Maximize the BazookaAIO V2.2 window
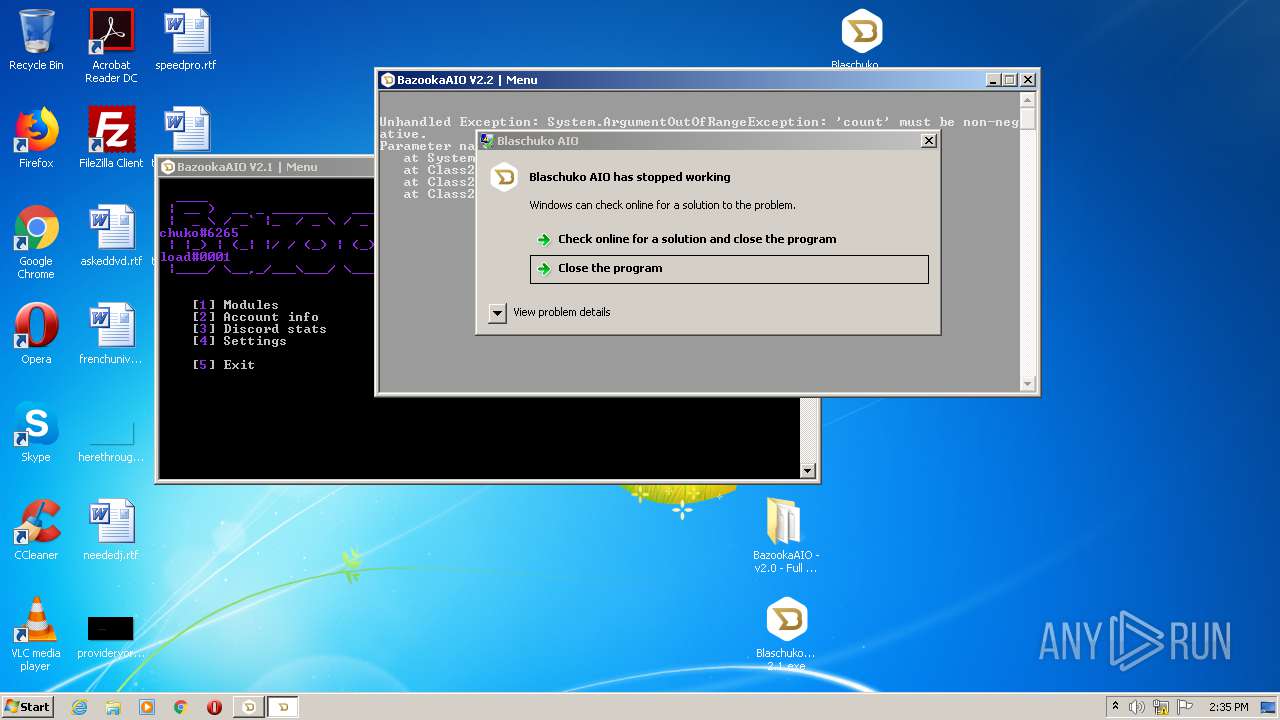Screen dimensions: 1280x720 tap(1009, 80)
